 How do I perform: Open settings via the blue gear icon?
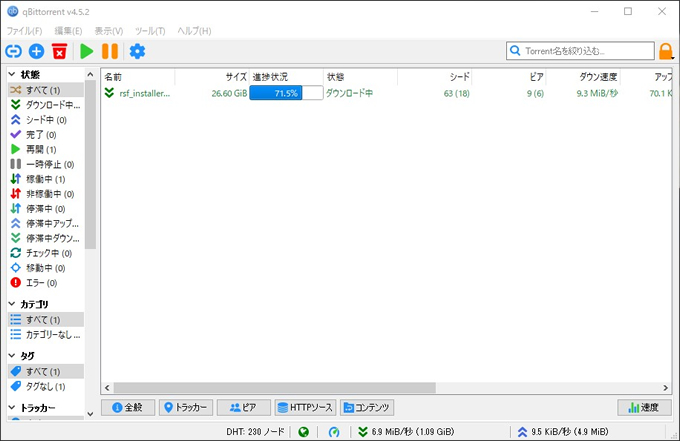coord(137,51)
